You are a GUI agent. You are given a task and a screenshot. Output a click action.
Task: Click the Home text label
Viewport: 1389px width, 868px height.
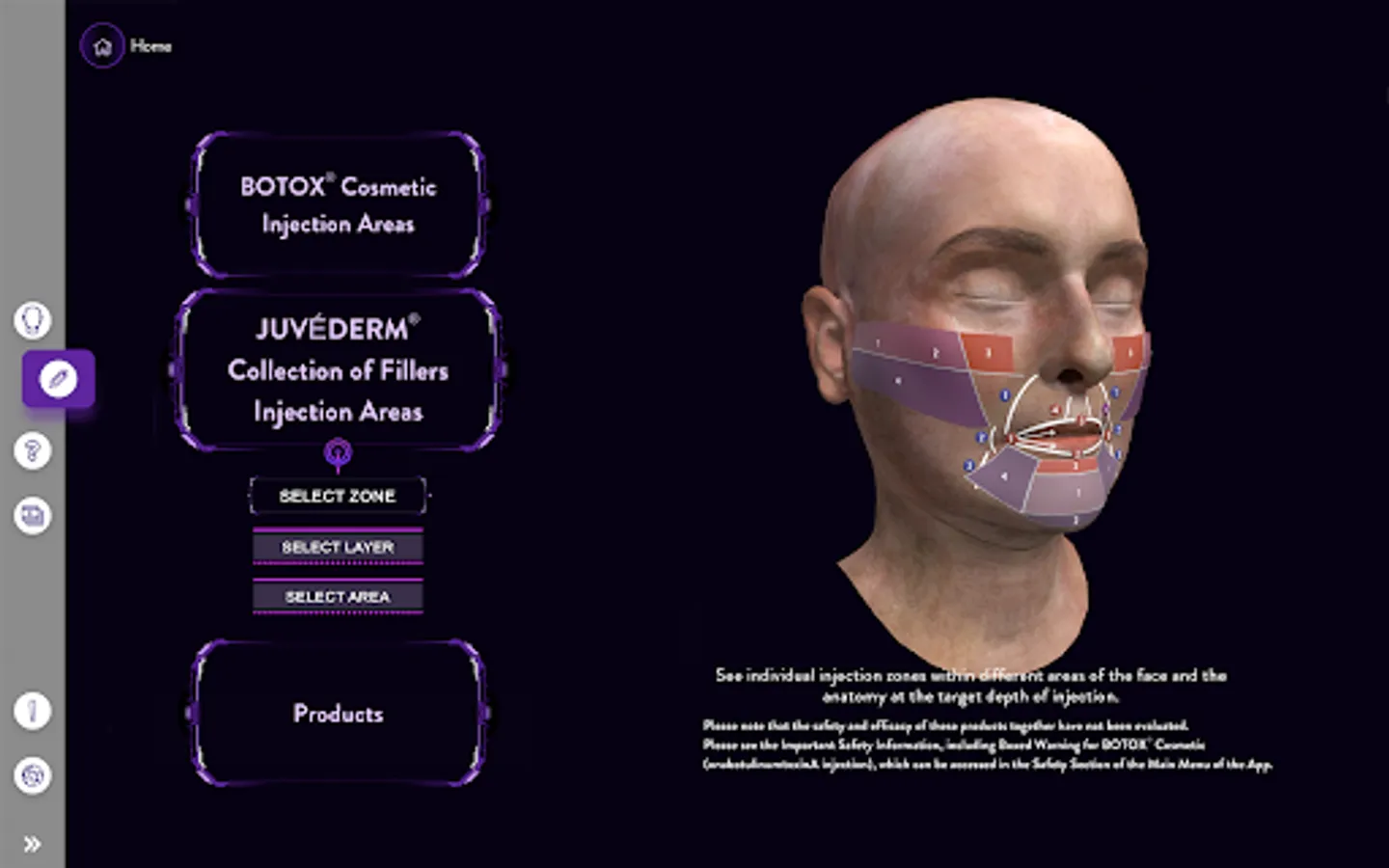click(150, 45)
